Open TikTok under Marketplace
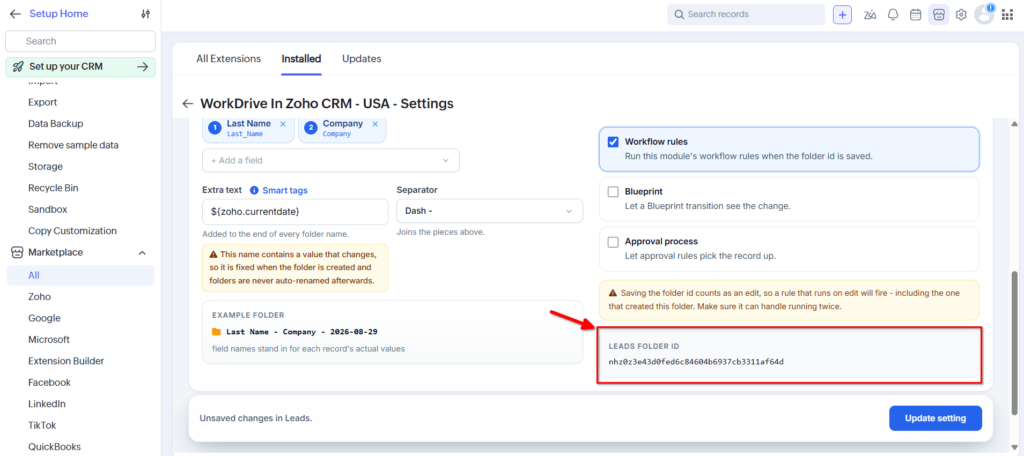 click(42, 425)
